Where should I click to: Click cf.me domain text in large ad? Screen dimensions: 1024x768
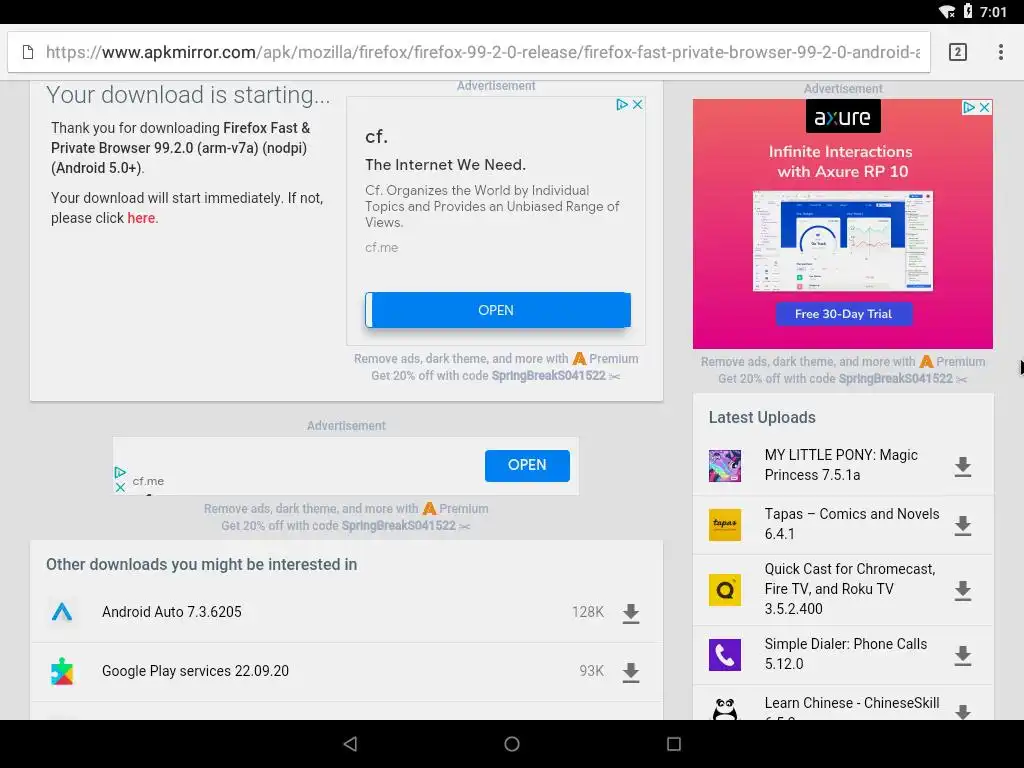(x=381, y=248)
